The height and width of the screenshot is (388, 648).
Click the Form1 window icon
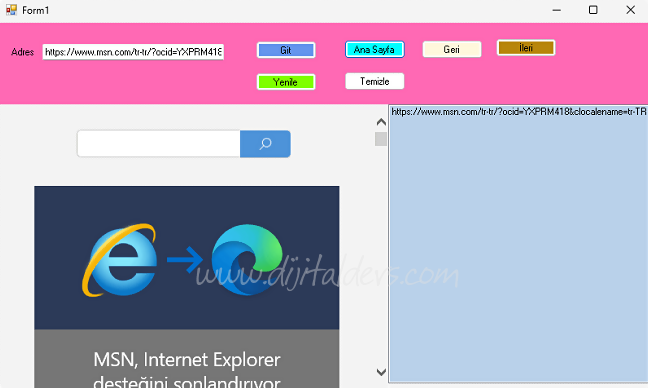(11, 10)
